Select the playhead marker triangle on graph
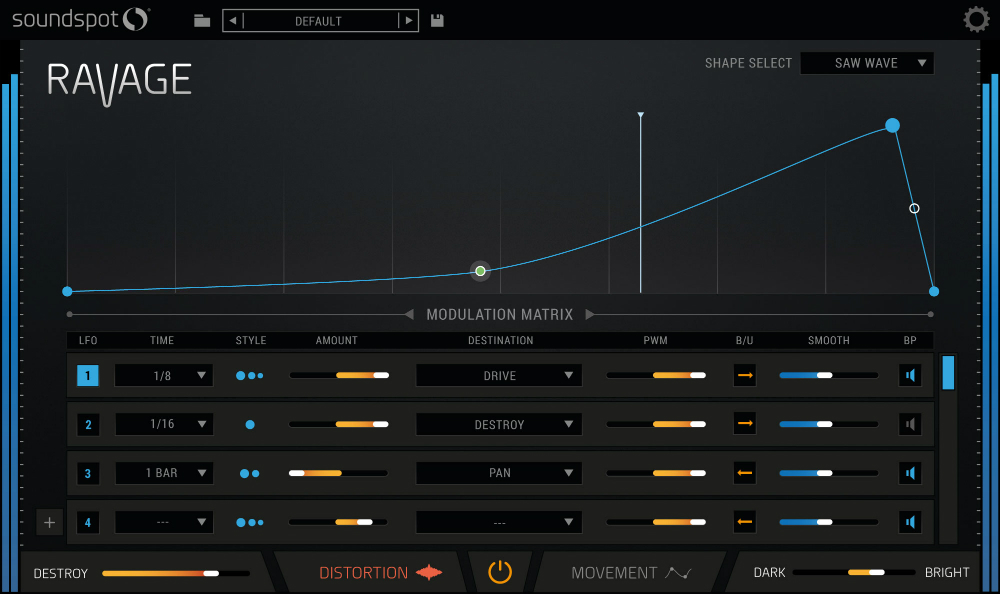Screen dimensions: 1000x594 click(640, 115)
